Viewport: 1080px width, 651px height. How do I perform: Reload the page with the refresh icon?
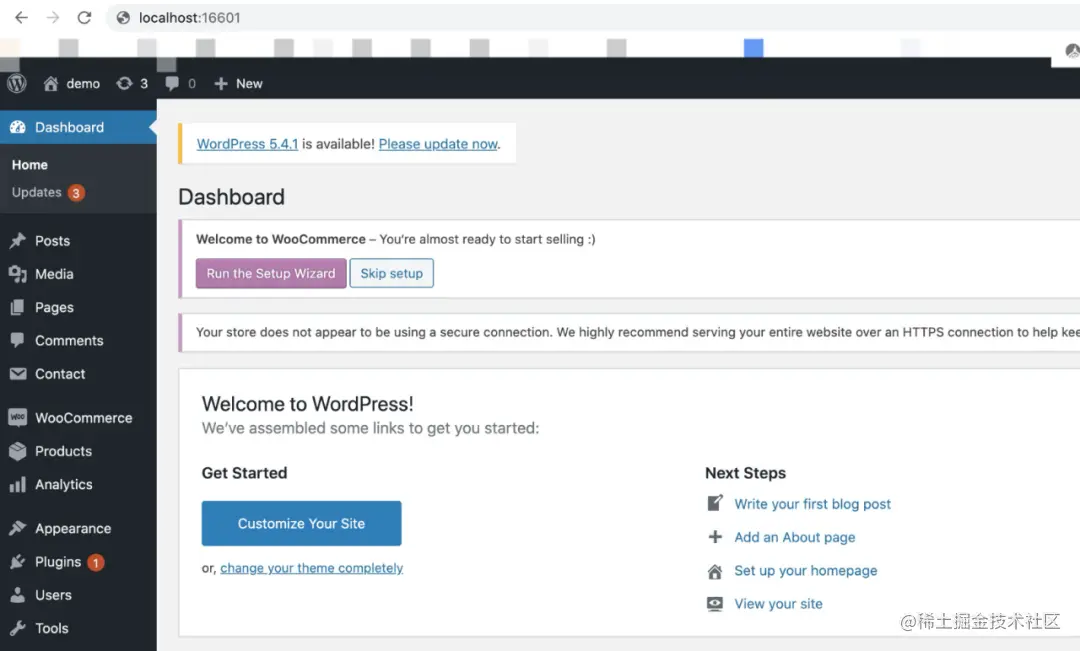tap(84, 18)
